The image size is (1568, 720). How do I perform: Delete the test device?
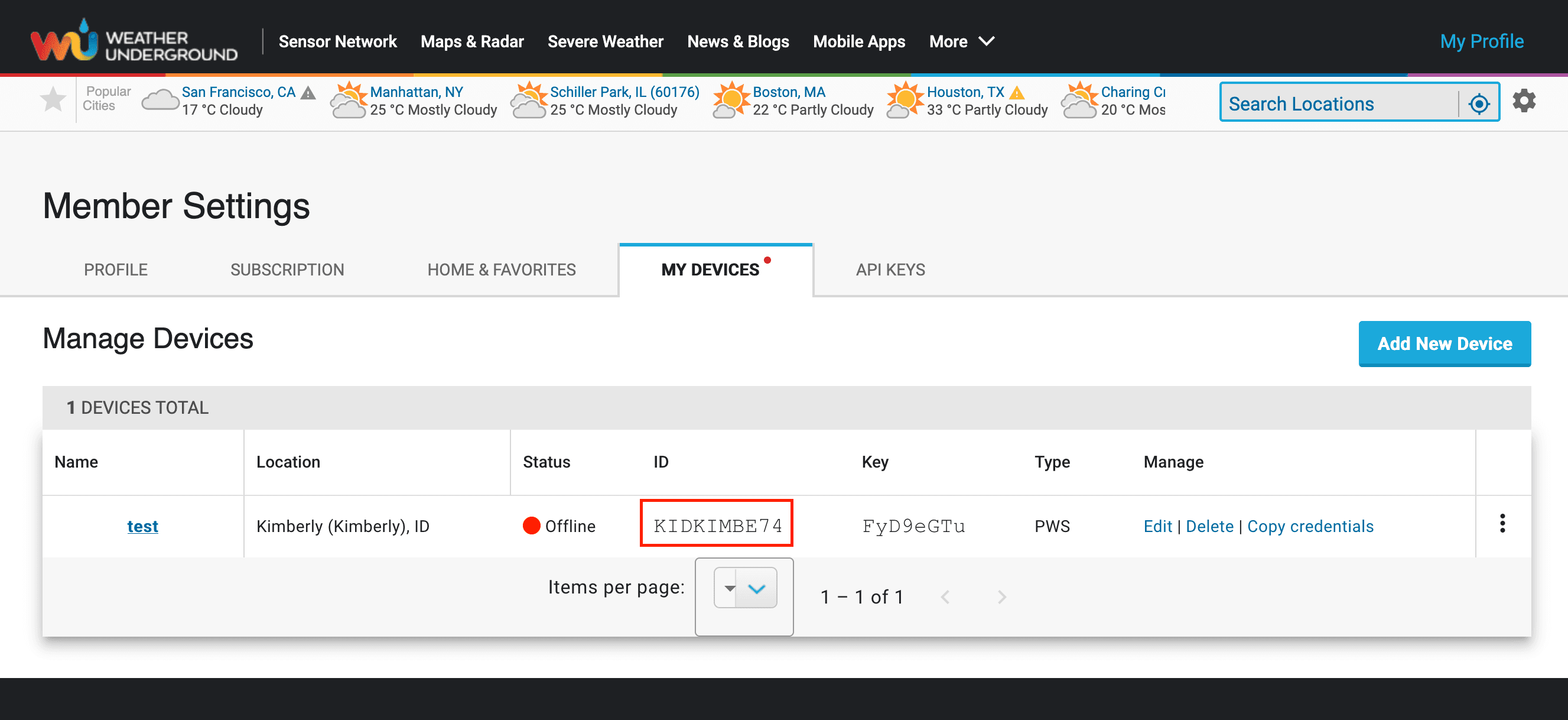(x=1209, y=526)
